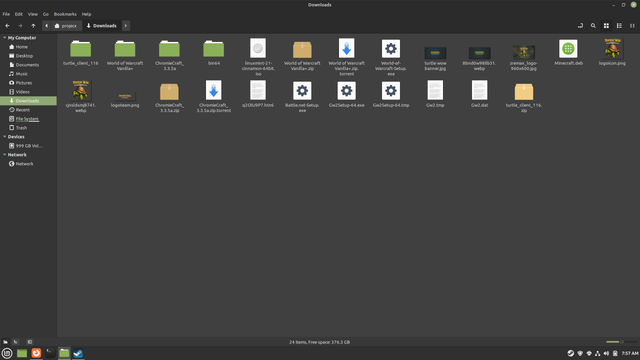Select cjnsldxmj8741.webp thumbnail

(80, 96)
